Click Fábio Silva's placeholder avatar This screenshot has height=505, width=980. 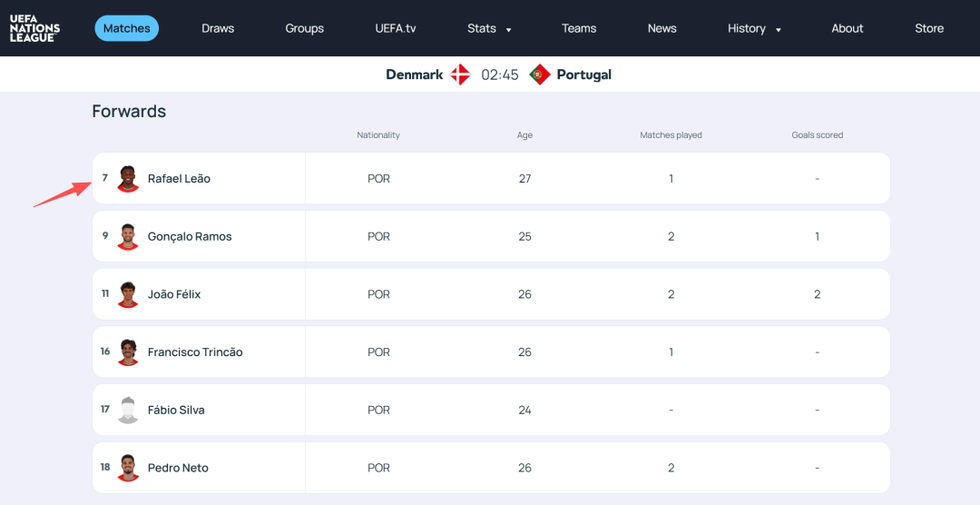pos(128,410)
